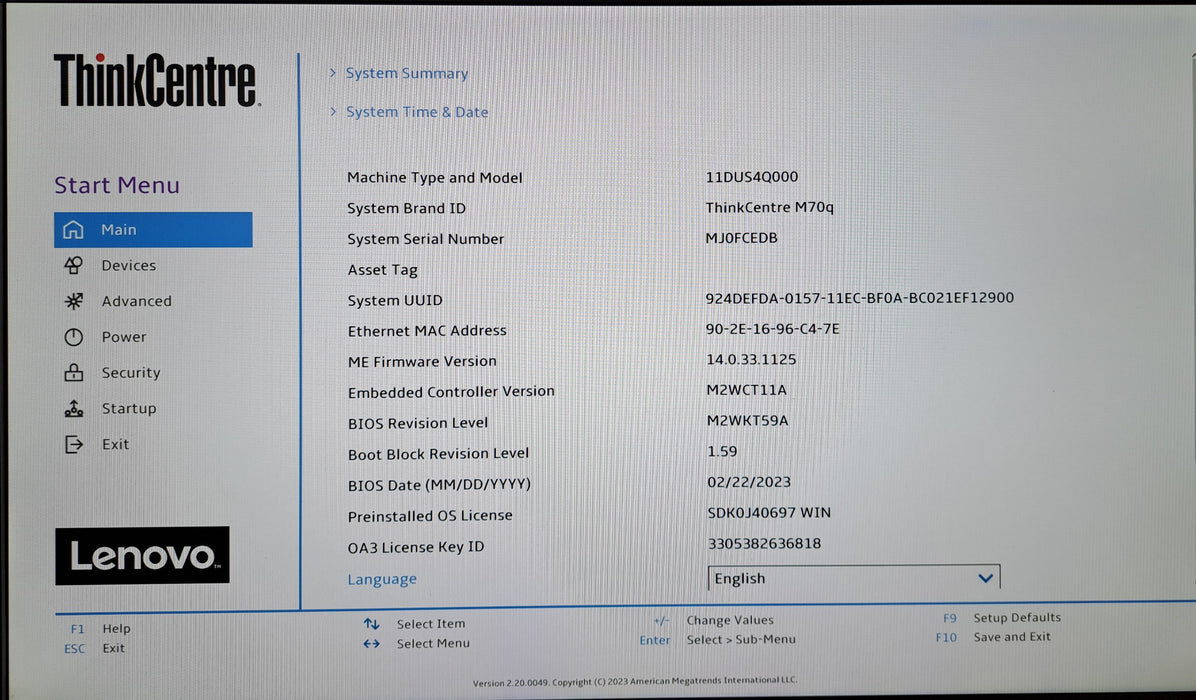Click the BIOS revision M2WKT59A

(x=748, y=421)
